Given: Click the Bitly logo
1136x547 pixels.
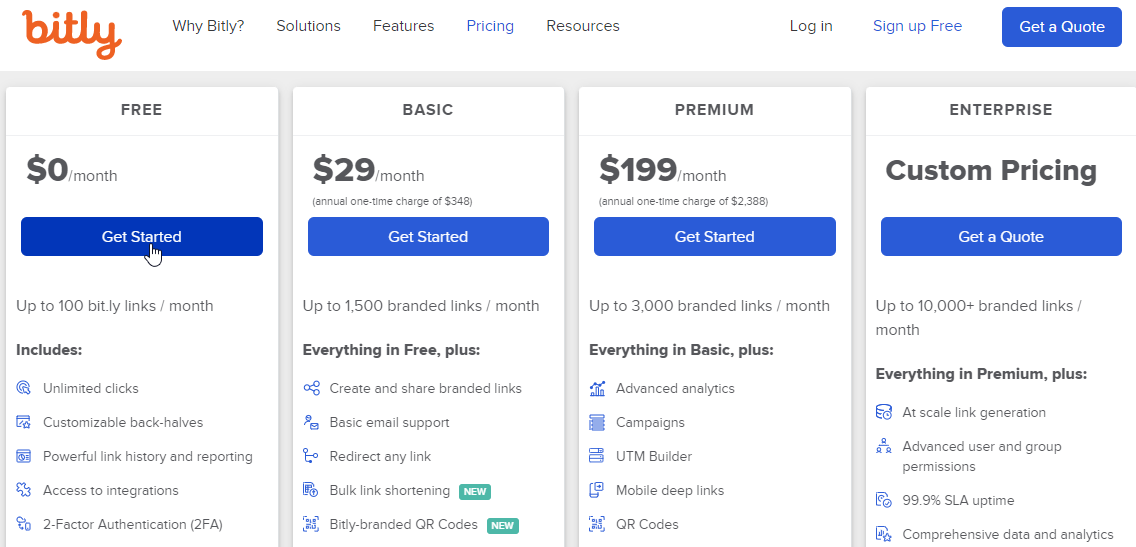Looking at the screenshot, I should click(72, 34).
